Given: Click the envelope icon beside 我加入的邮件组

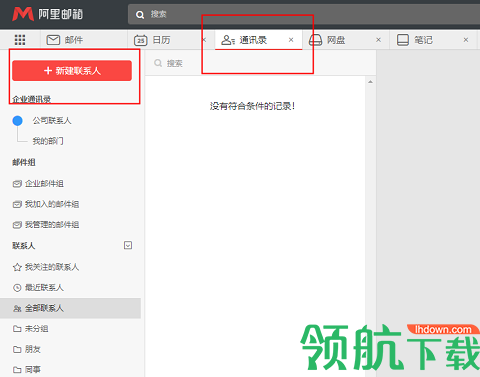Looking at the screenshot, I should [17, 204].
